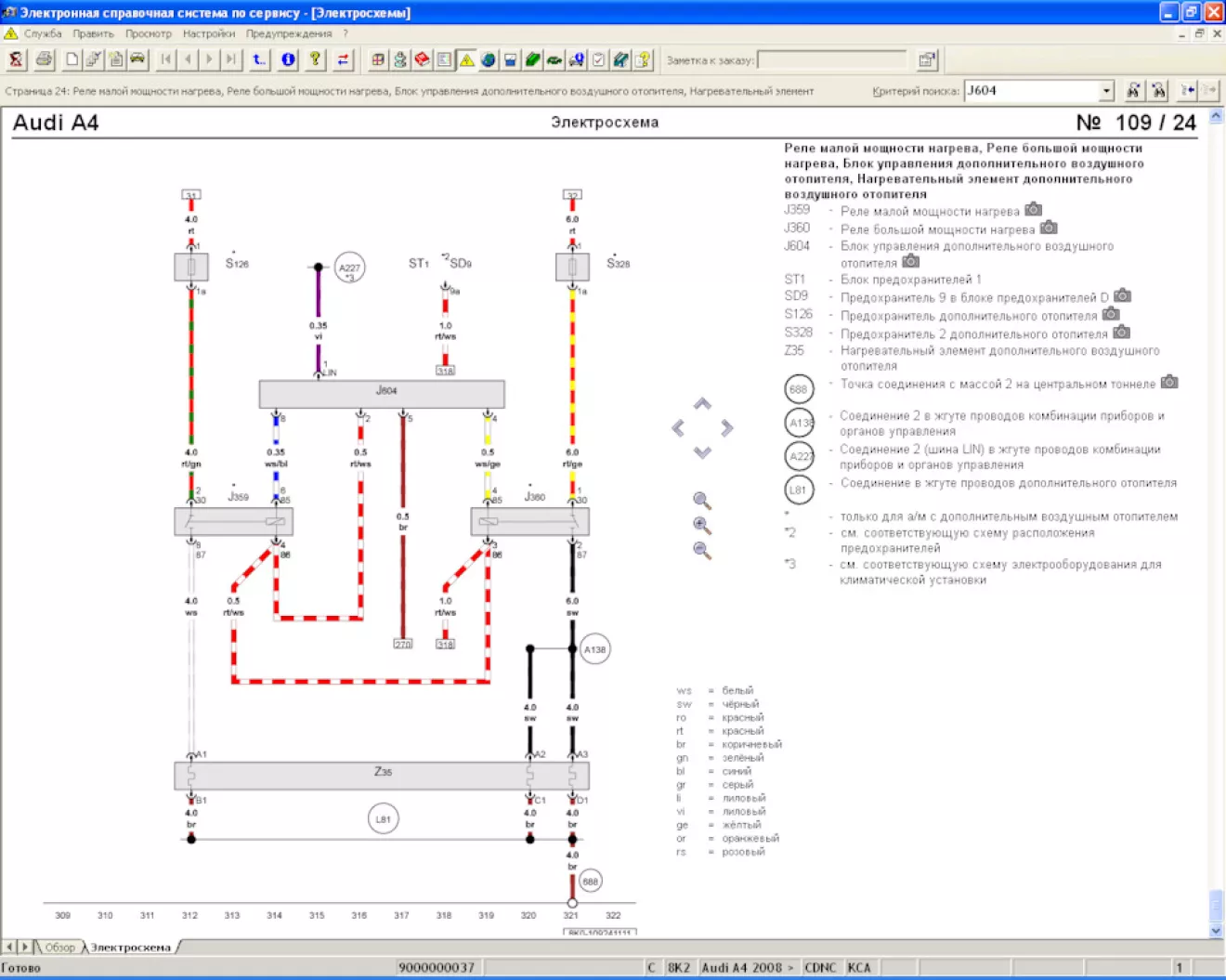Click the green book icon in toolbar
The height and width of the screenshot is (980, 1226).
(532, 60)
